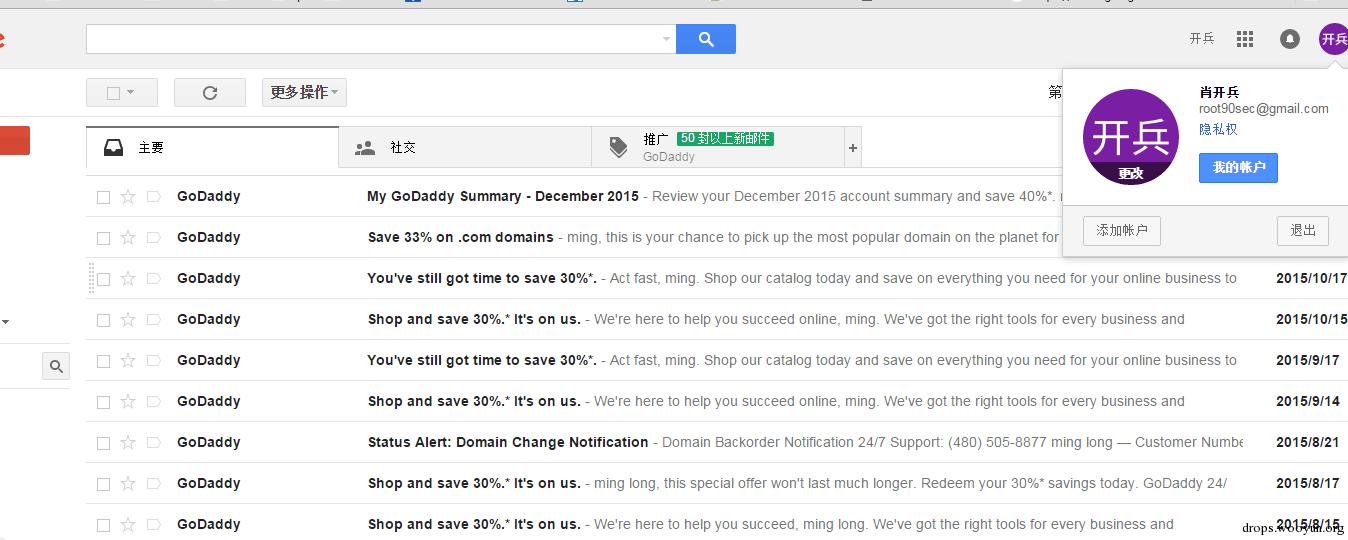
Task: Check the box for the 2015/8/17 GoDaddy email
Action: pos(103,484)
